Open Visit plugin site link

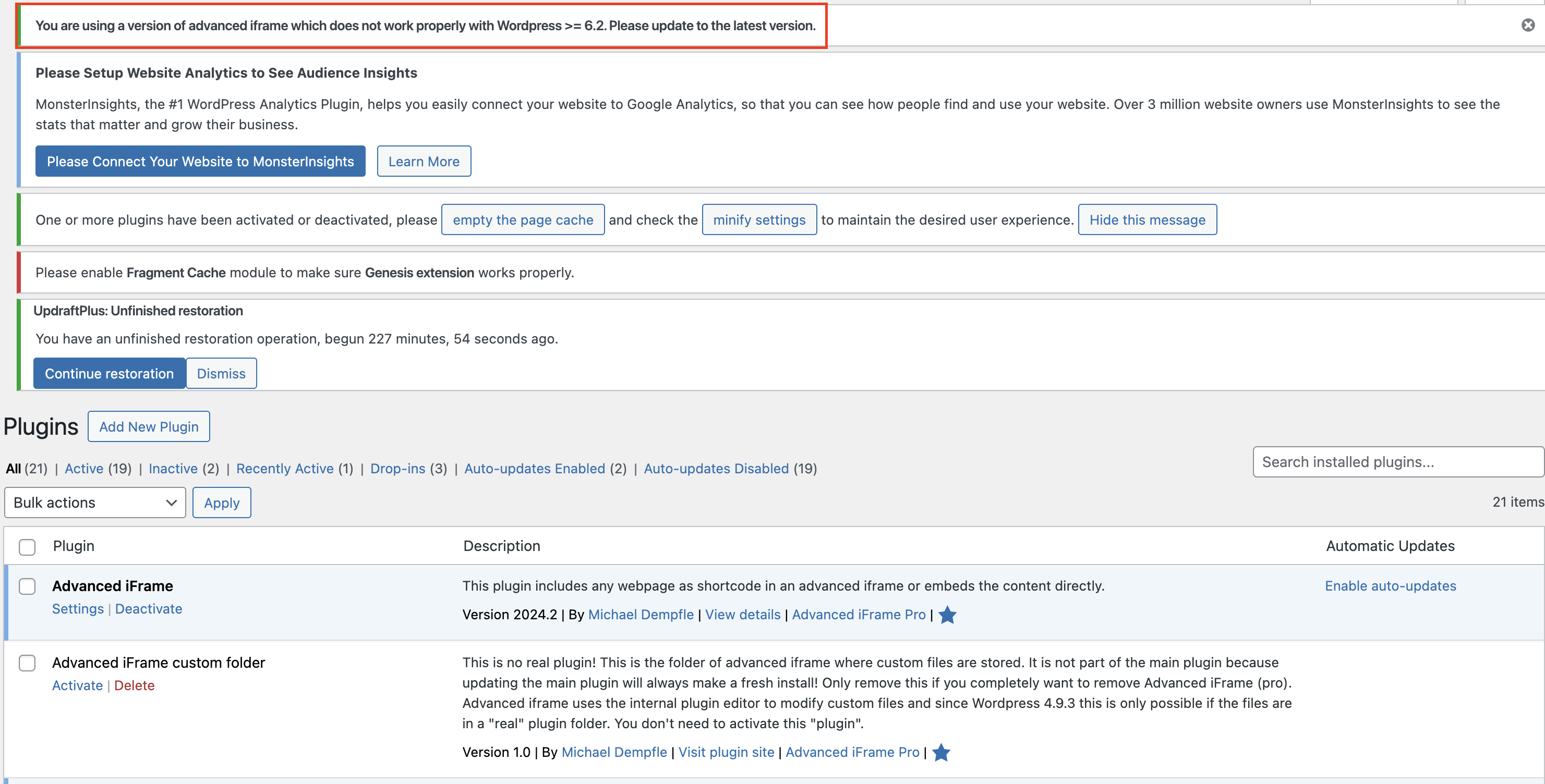click(726, 753)
